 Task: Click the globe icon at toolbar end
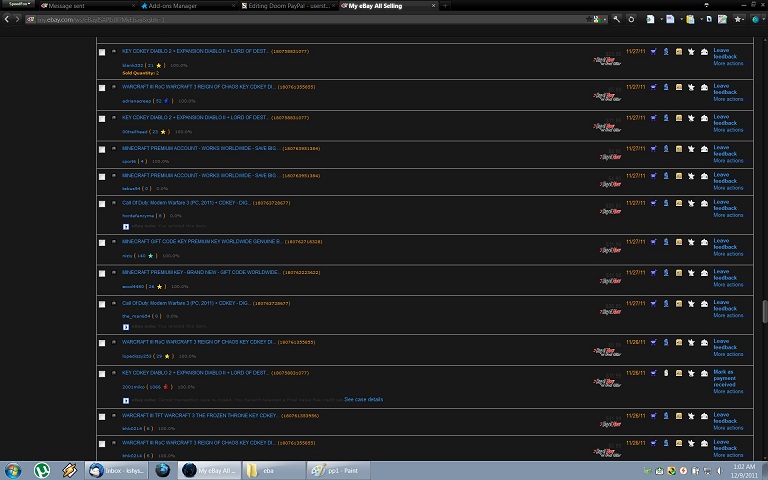point(756,19)
